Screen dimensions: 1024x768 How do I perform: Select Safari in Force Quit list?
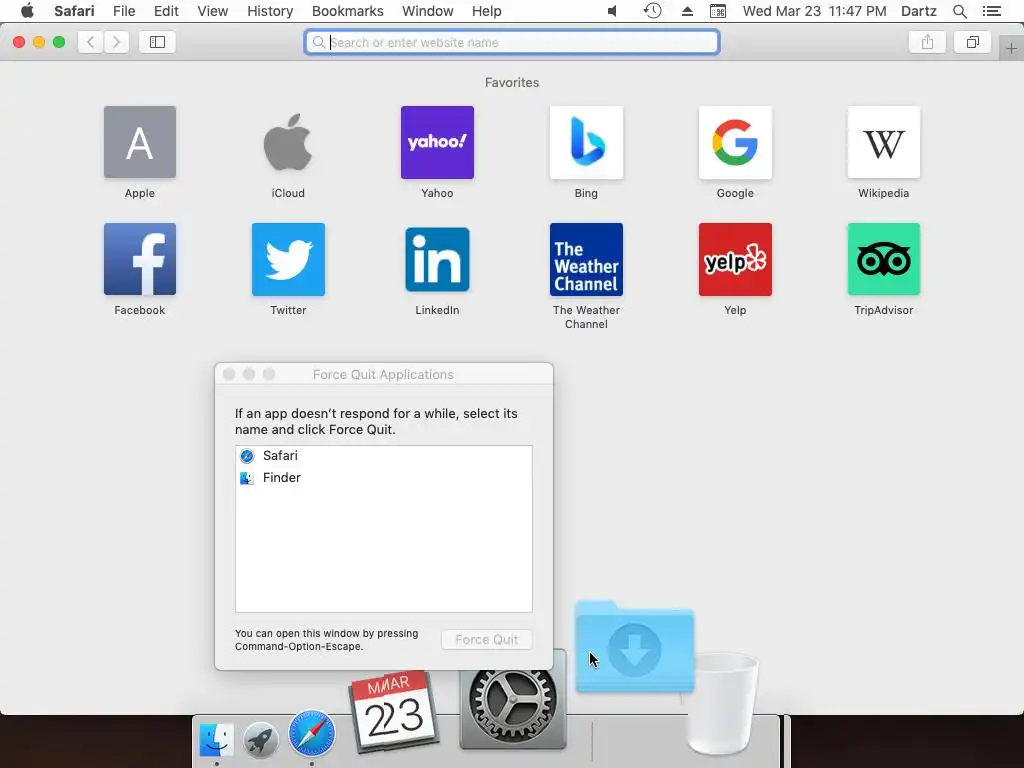click(x=383, y=456)
